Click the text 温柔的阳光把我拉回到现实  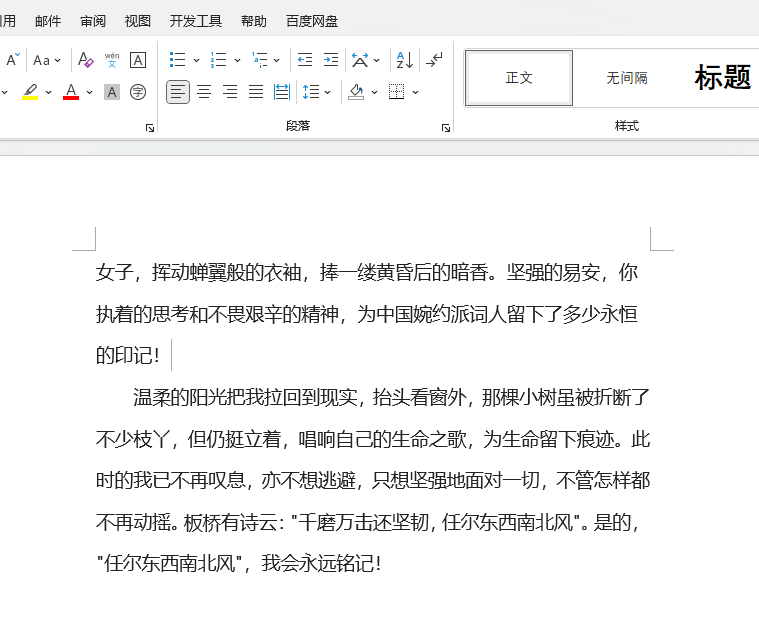pyautogui.click(x=245, y=397)
